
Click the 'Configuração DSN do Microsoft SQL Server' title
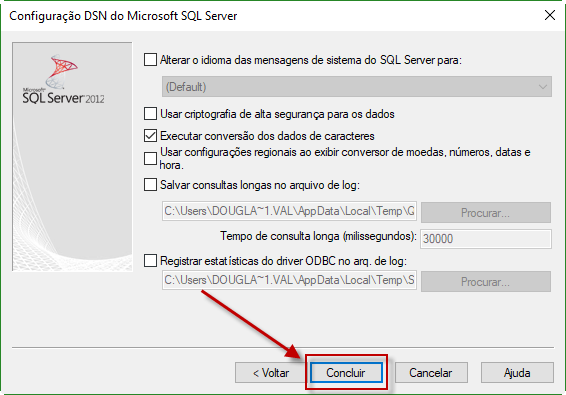pyautogui.click(x=123, y=16)
